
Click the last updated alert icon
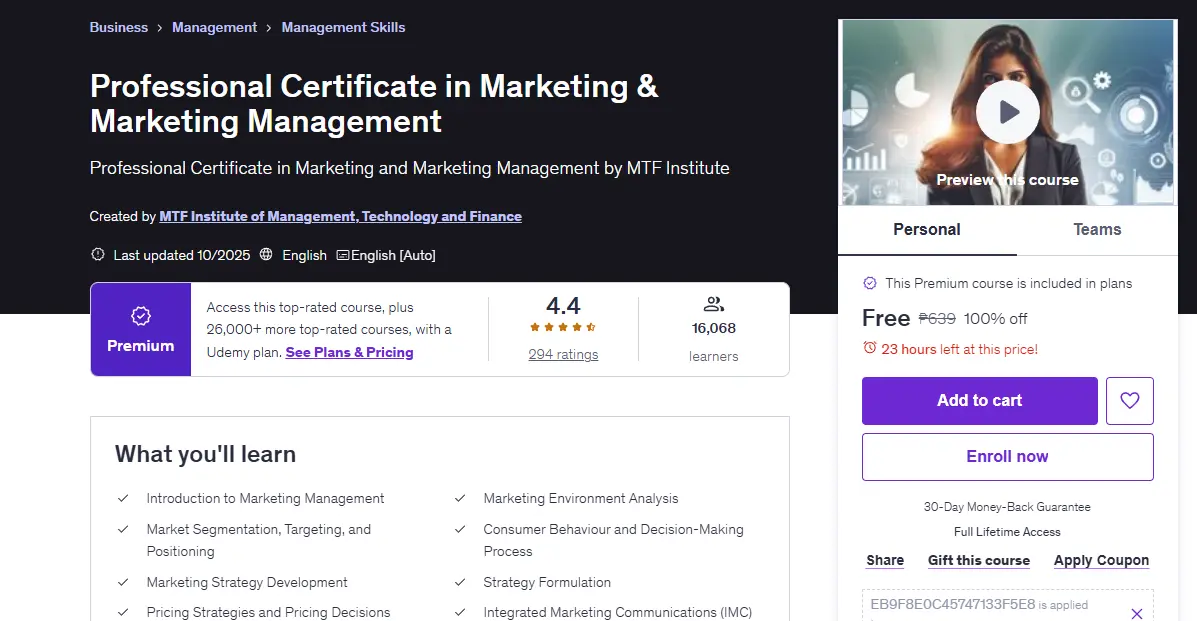point(98,254)
